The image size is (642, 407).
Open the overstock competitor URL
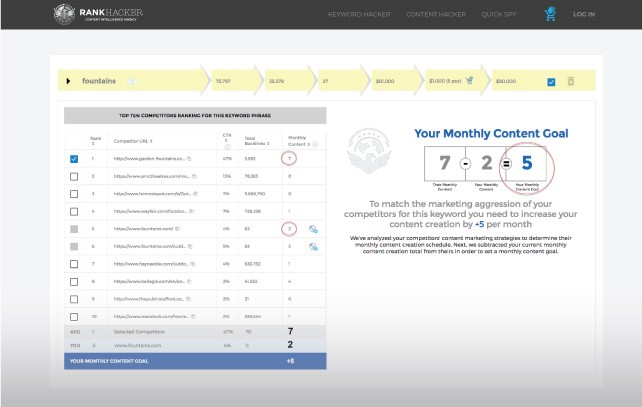tap(151, 317)
